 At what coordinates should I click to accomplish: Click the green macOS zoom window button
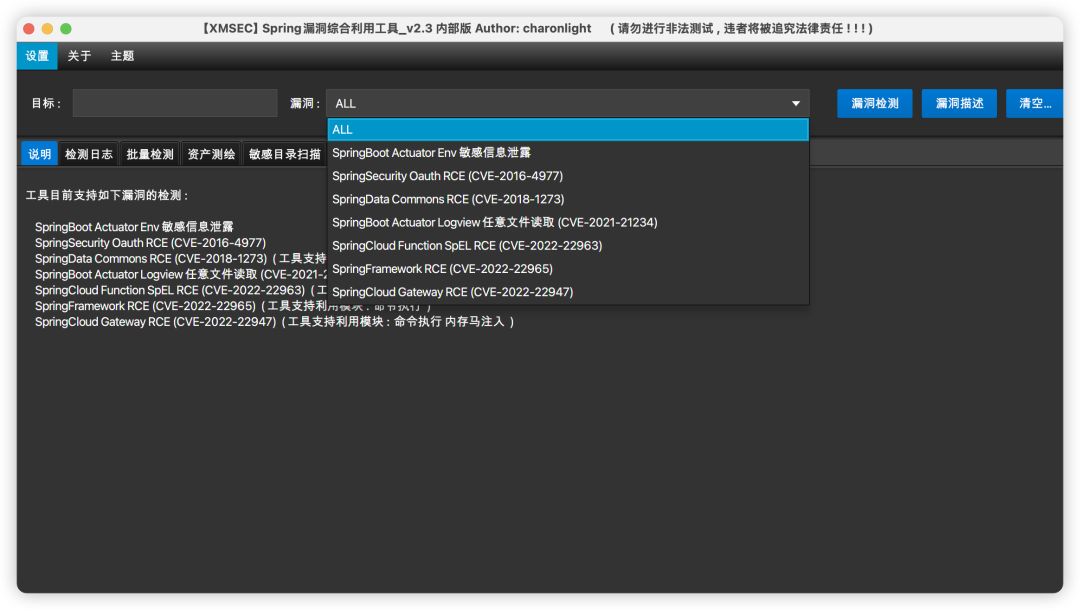point(66,28)
